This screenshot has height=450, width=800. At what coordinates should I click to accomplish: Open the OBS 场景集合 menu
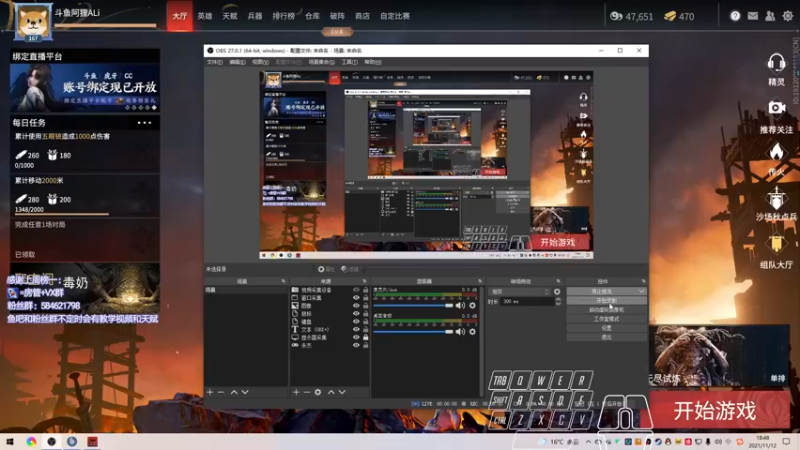321,62
